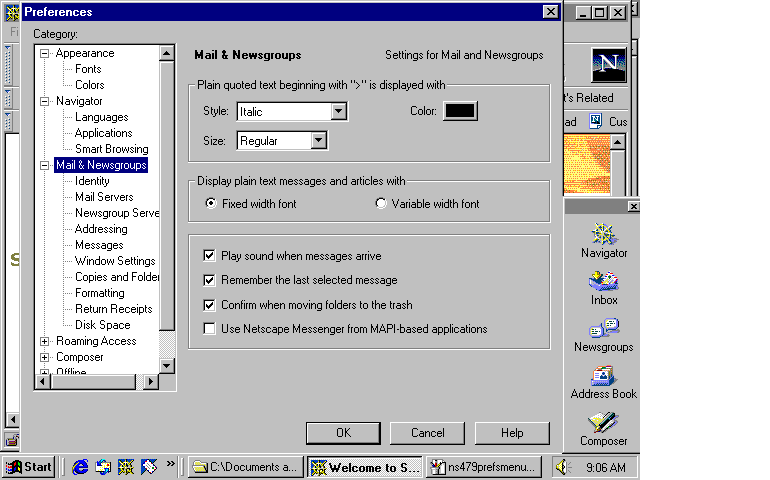
Task: Open Inbox from the component bar
Action: tap(604, 288)
